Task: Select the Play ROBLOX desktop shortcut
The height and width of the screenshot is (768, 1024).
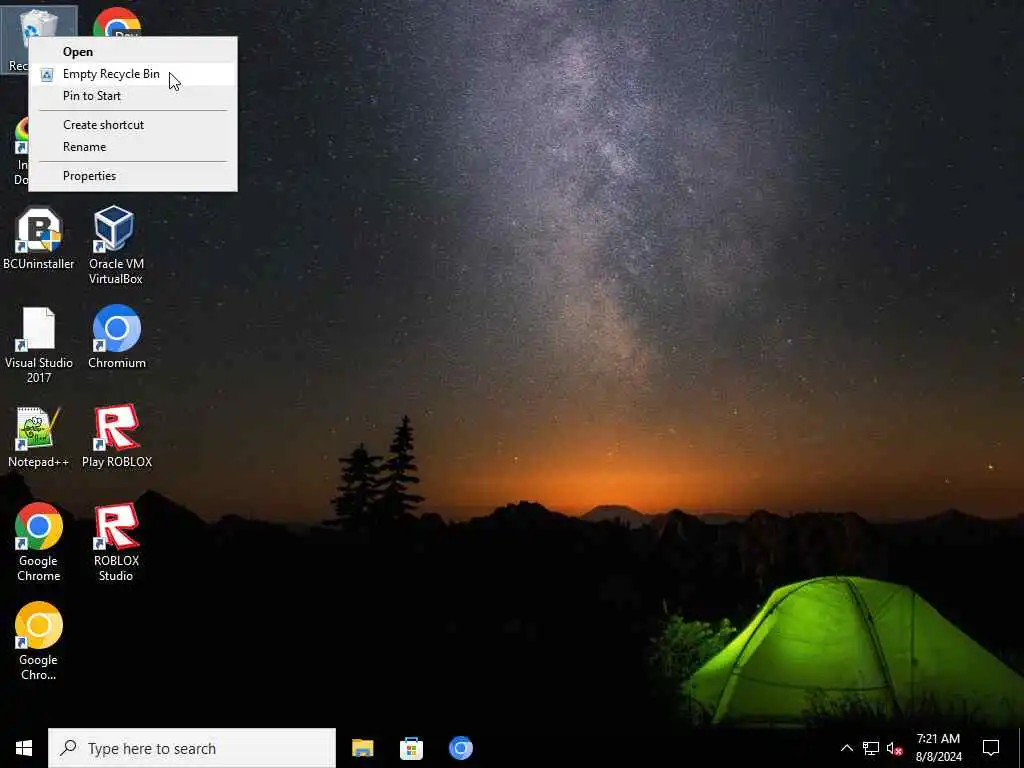Action: point(117,436)
